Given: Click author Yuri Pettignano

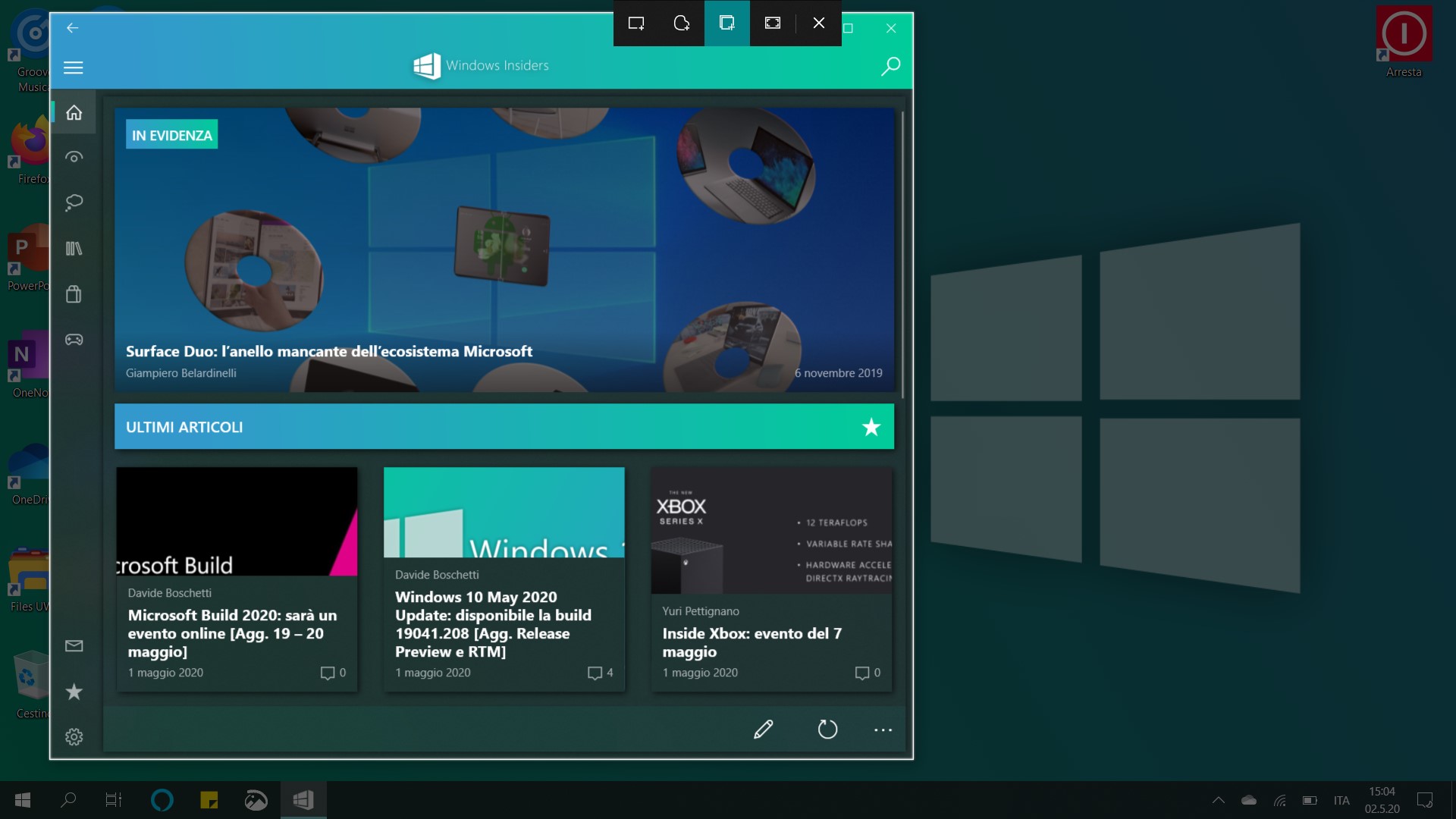Looking at the screenshot, I should 701,611.
